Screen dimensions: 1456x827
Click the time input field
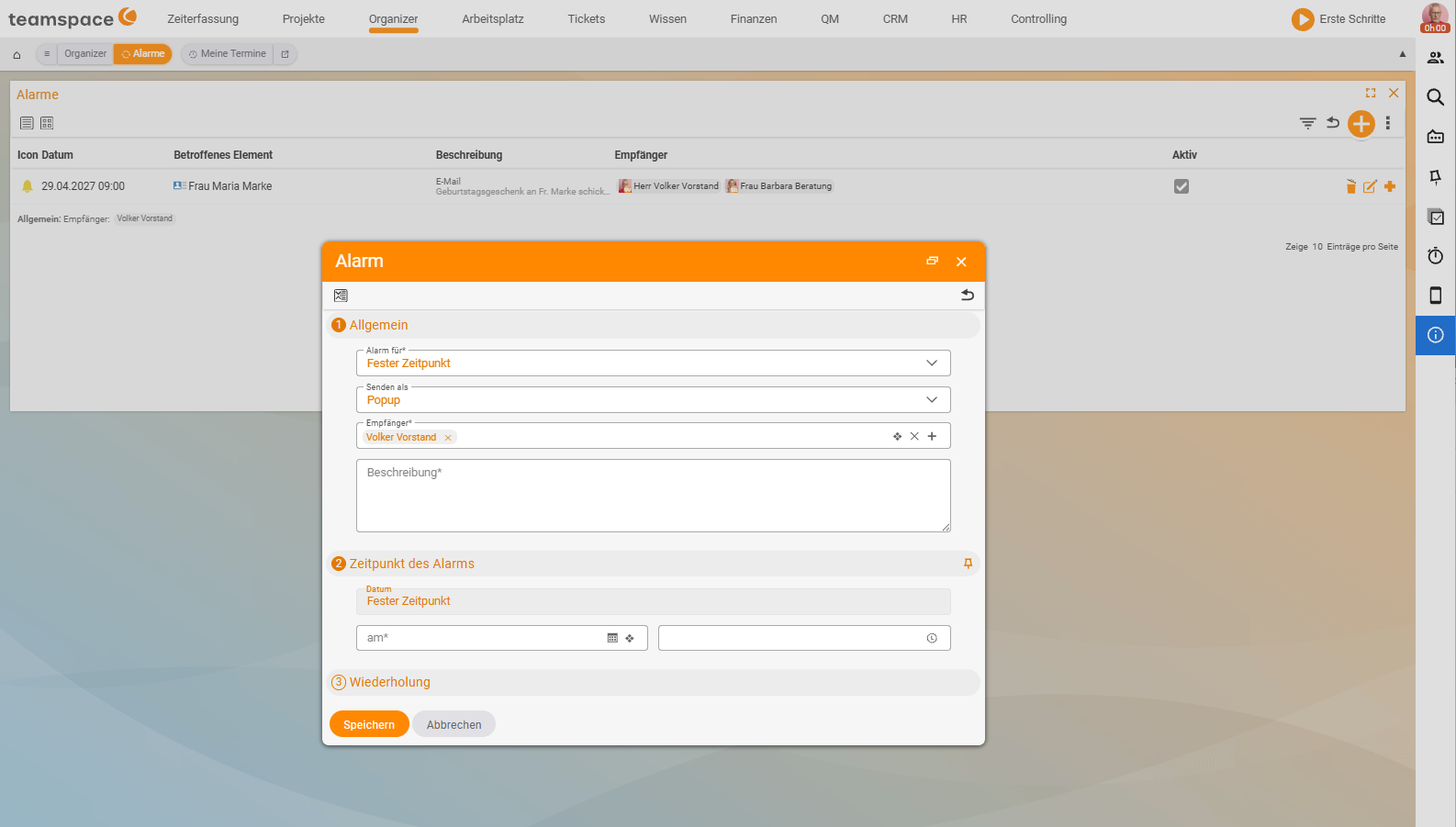tap(804, 638)
